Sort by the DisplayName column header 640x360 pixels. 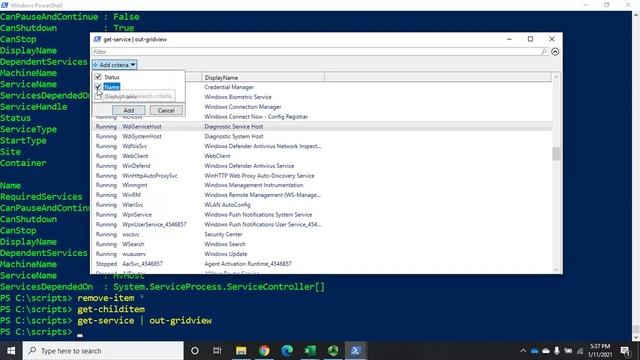click(x=263, y=78)
